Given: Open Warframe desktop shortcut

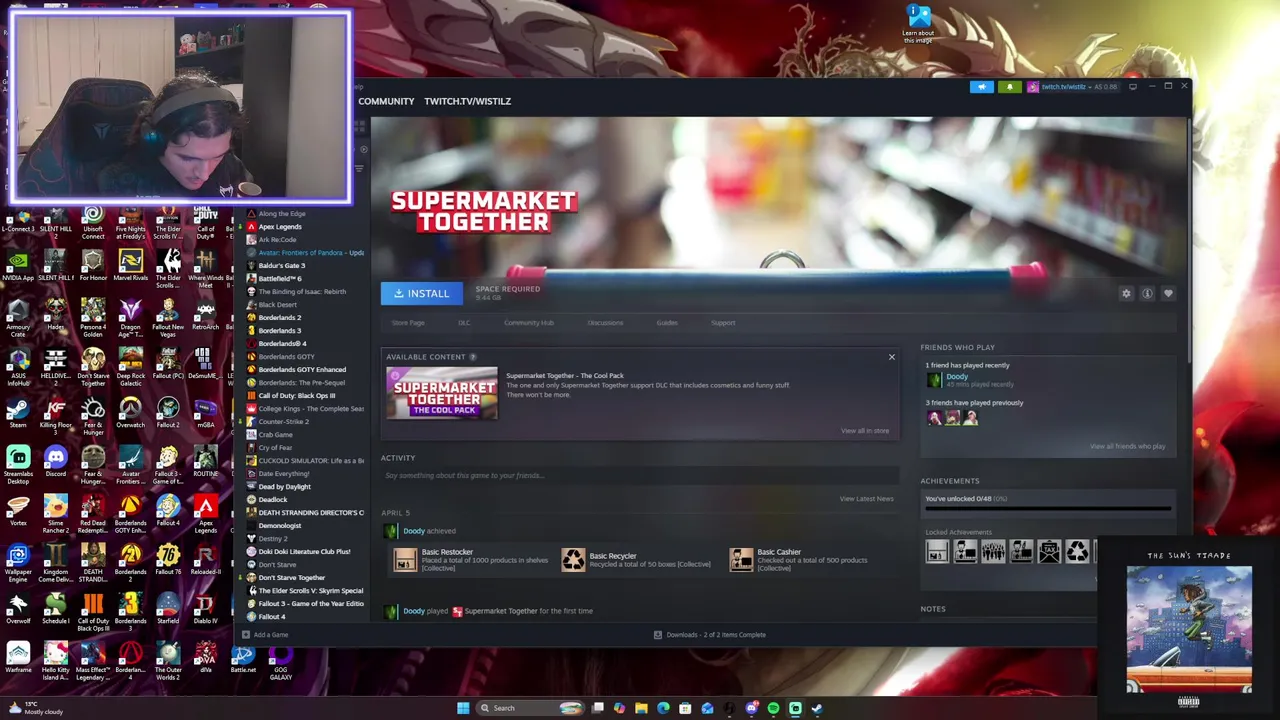Looking at the screenshot, I should coord(18,658).
